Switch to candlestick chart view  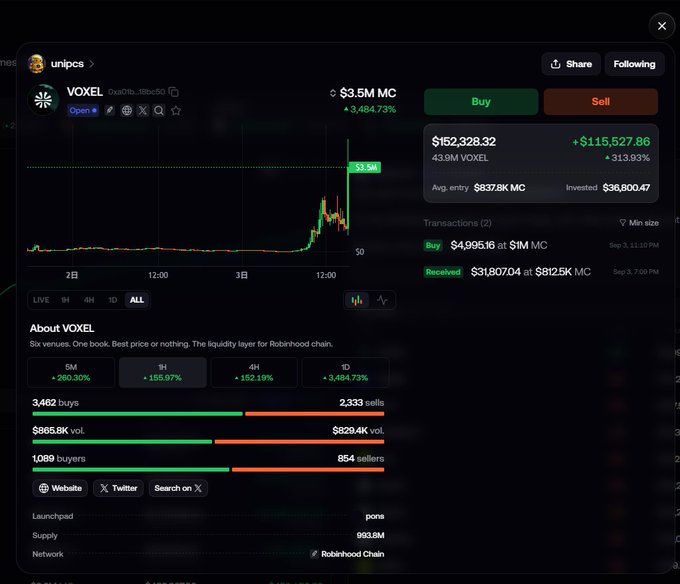coord(357,300)
